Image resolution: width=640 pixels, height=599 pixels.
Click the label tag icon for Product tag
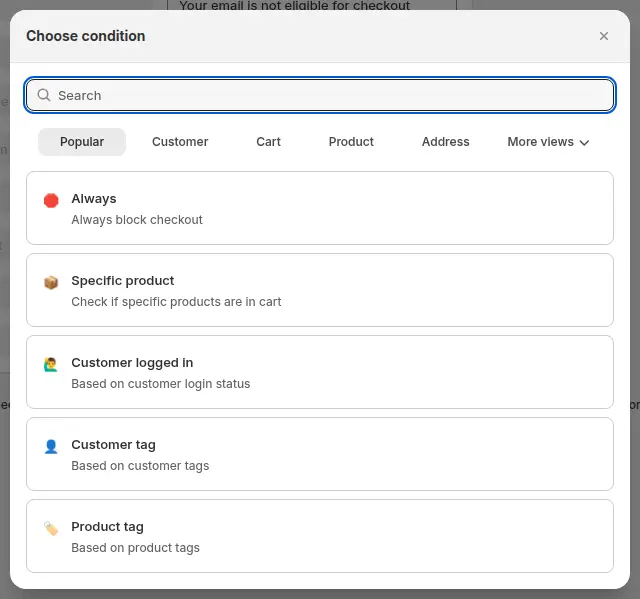coord(51,528)
